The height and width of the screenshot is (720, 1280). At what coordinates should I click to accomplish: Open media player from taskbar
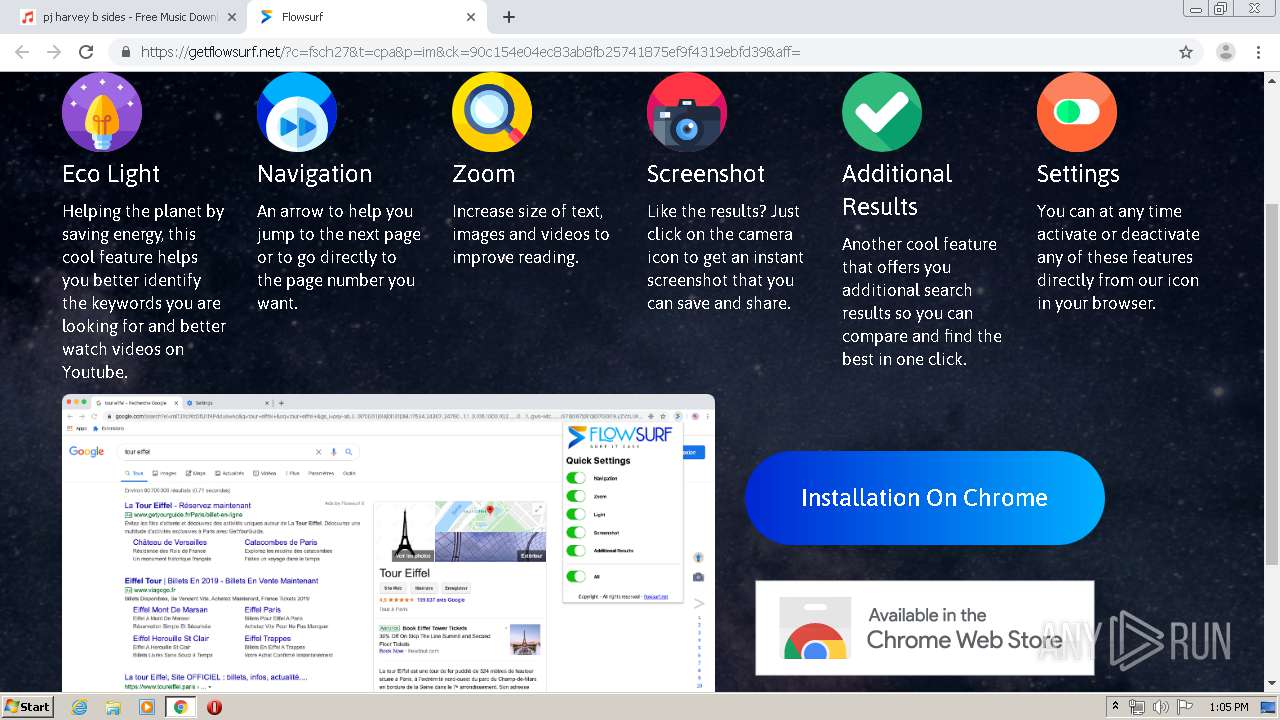[147, 707]
